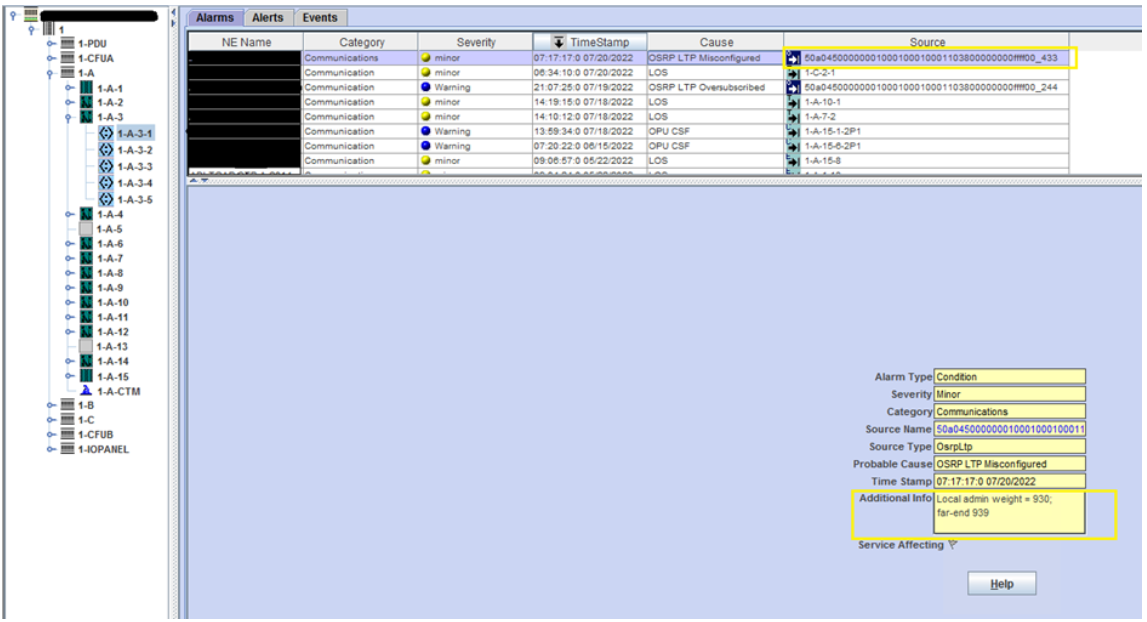Click the Time Stamp field
The width and height of the screenshot is (1147, 622).
point(1009,482)
